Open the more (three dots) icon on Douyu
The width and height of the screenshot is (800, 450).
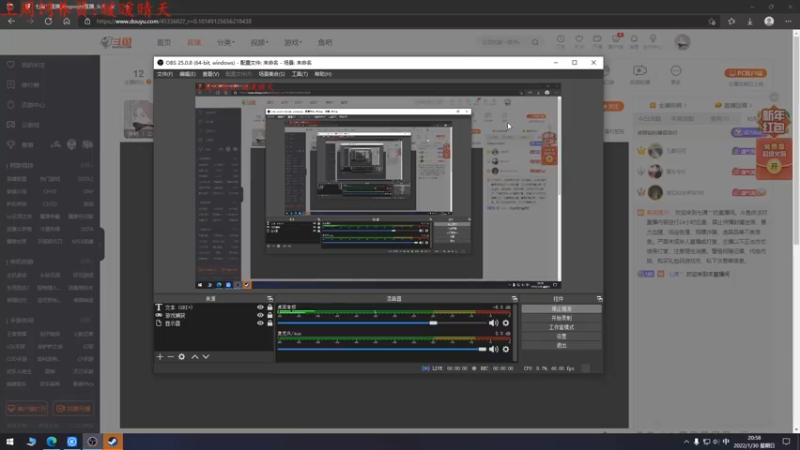click(676, 71)
